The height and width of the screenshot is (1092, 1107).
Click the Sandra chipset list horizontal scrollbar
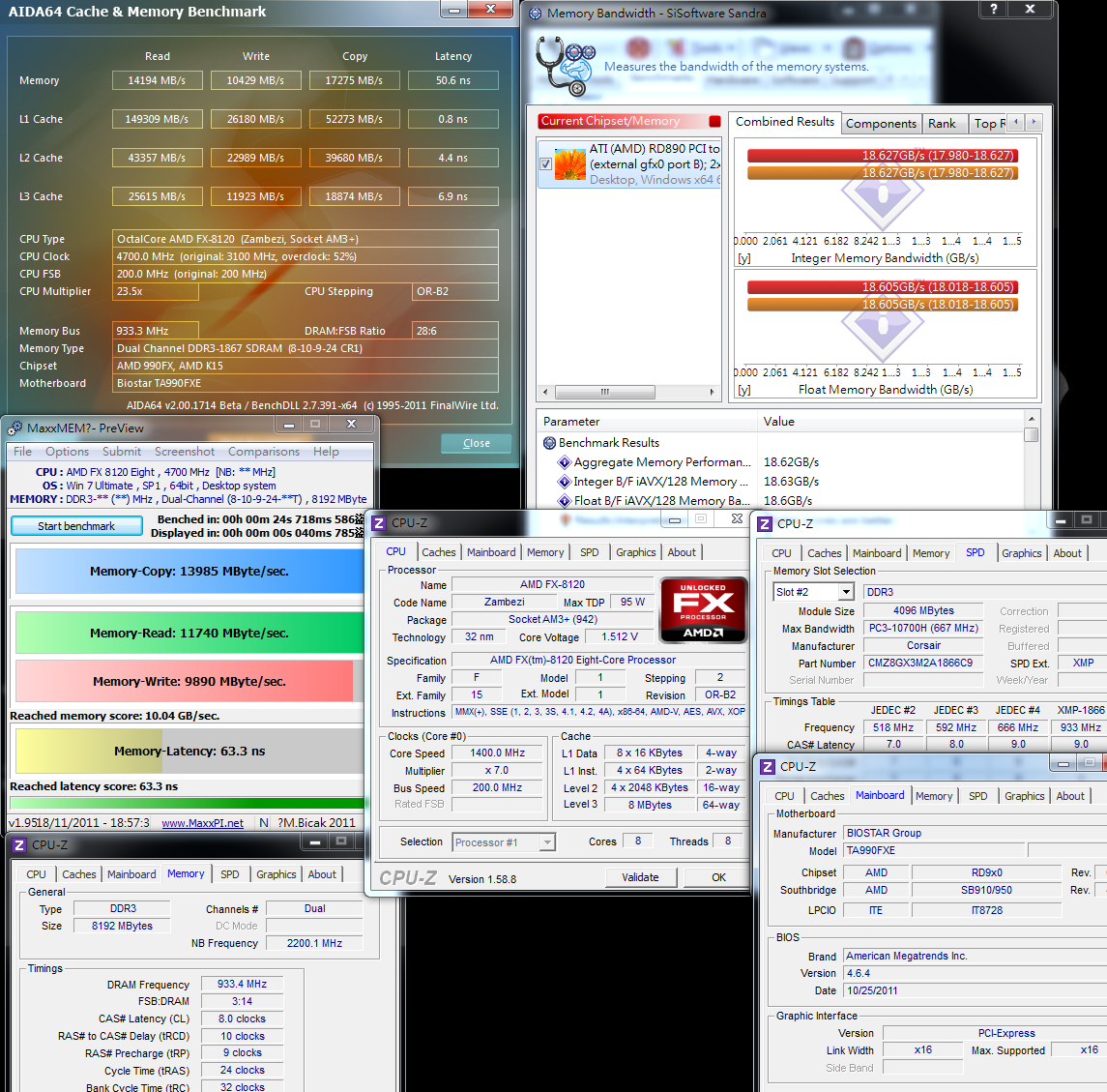pyautogui.click(x=605, y=392)
